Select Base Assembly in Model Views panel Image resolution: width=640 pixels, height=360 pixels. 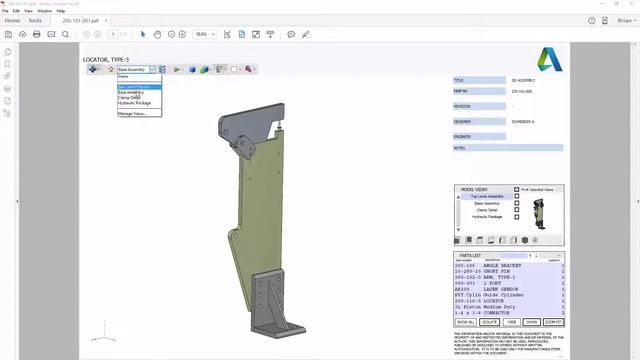point(487,203)
